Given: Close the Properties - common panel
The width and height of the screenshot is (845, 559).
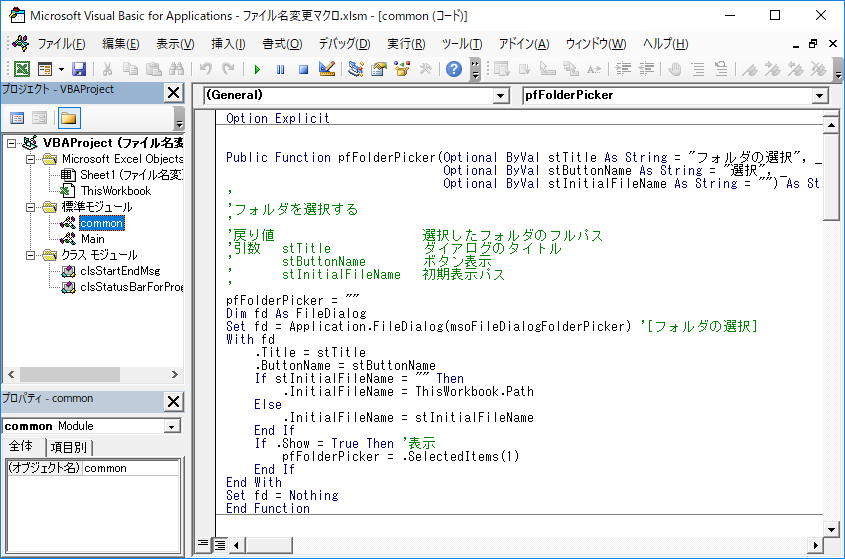Looking at the screenshot, I should point(174,402).
